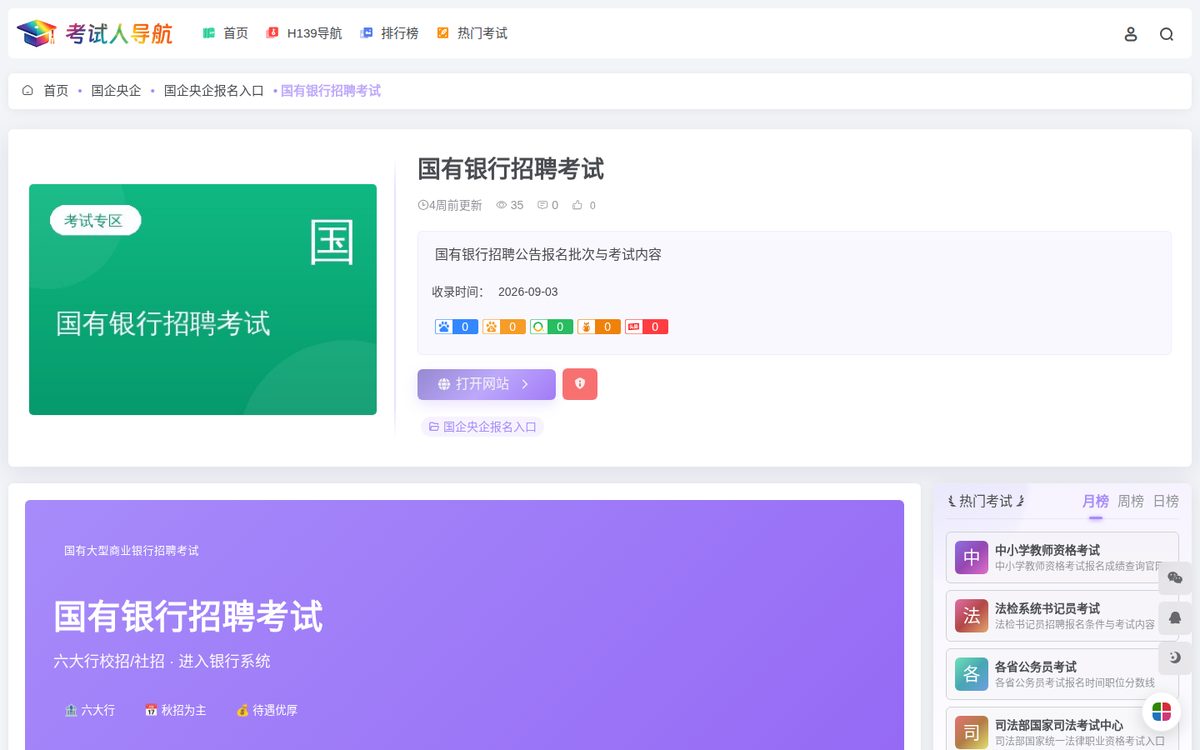Screen dimensions: 1200x750
Task: Click the four-color floating widget button
Action: click(x=1162, y=712)
